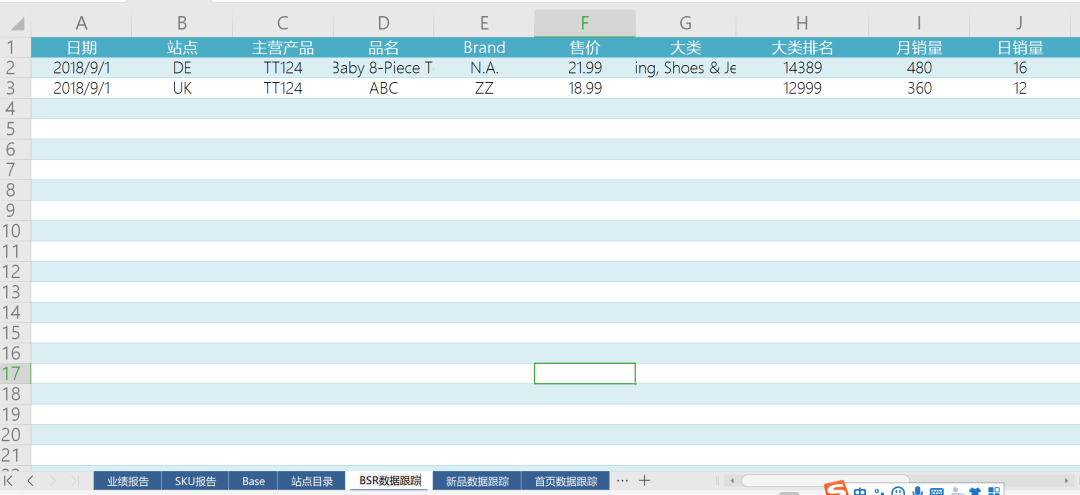Click the horizontal scrollbar thumb

pyautogui.click(x=825, y=481)
